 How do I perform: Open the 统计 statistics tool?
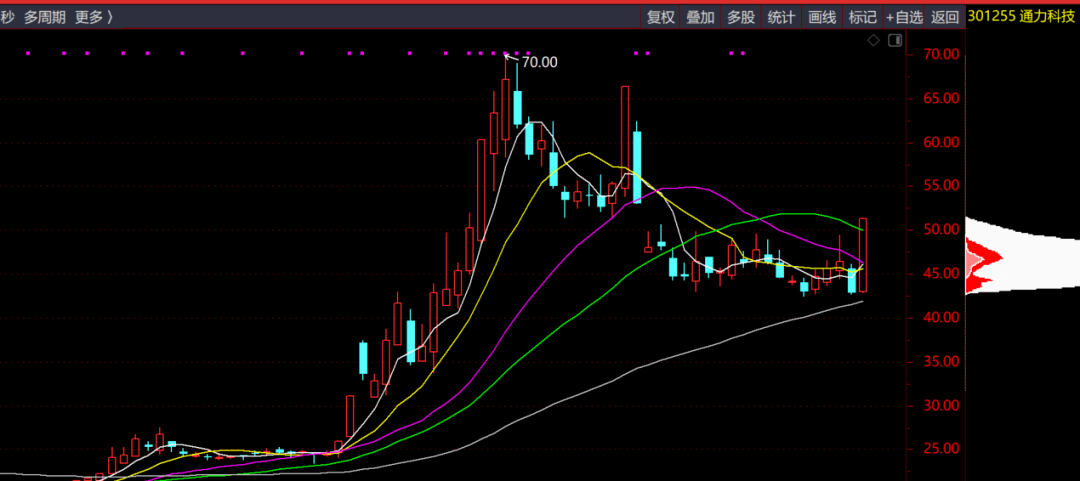click(x=781, y=17)
